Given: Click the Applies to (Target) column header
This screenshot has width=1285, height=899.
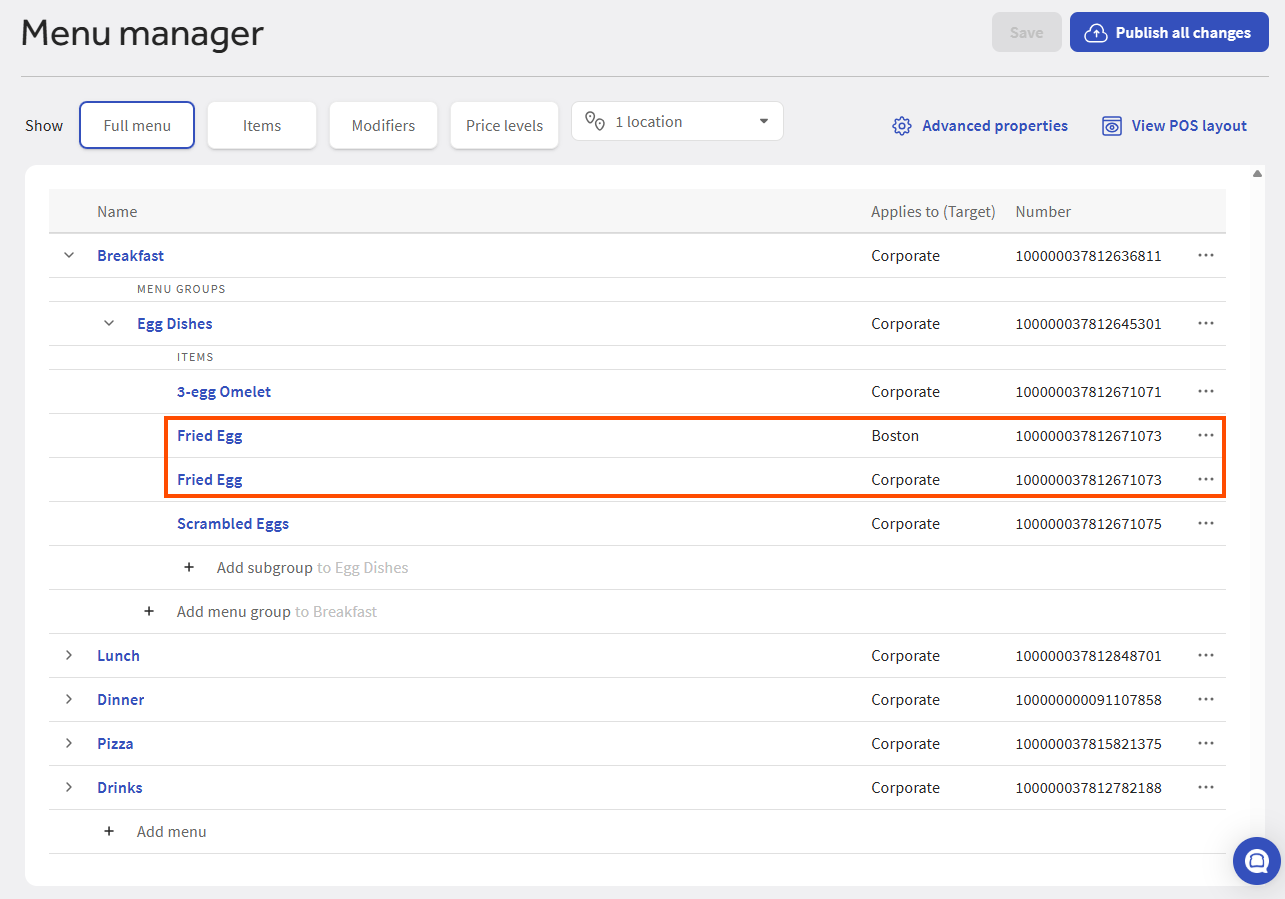Looking at the screenshot, I should (933, 212).
